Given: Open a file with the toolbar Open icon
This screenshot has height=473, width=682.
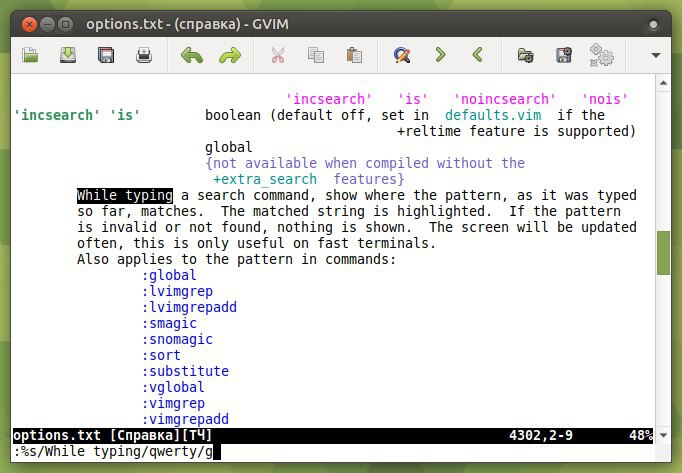Looking at the screenshot, I should [30, 55].
